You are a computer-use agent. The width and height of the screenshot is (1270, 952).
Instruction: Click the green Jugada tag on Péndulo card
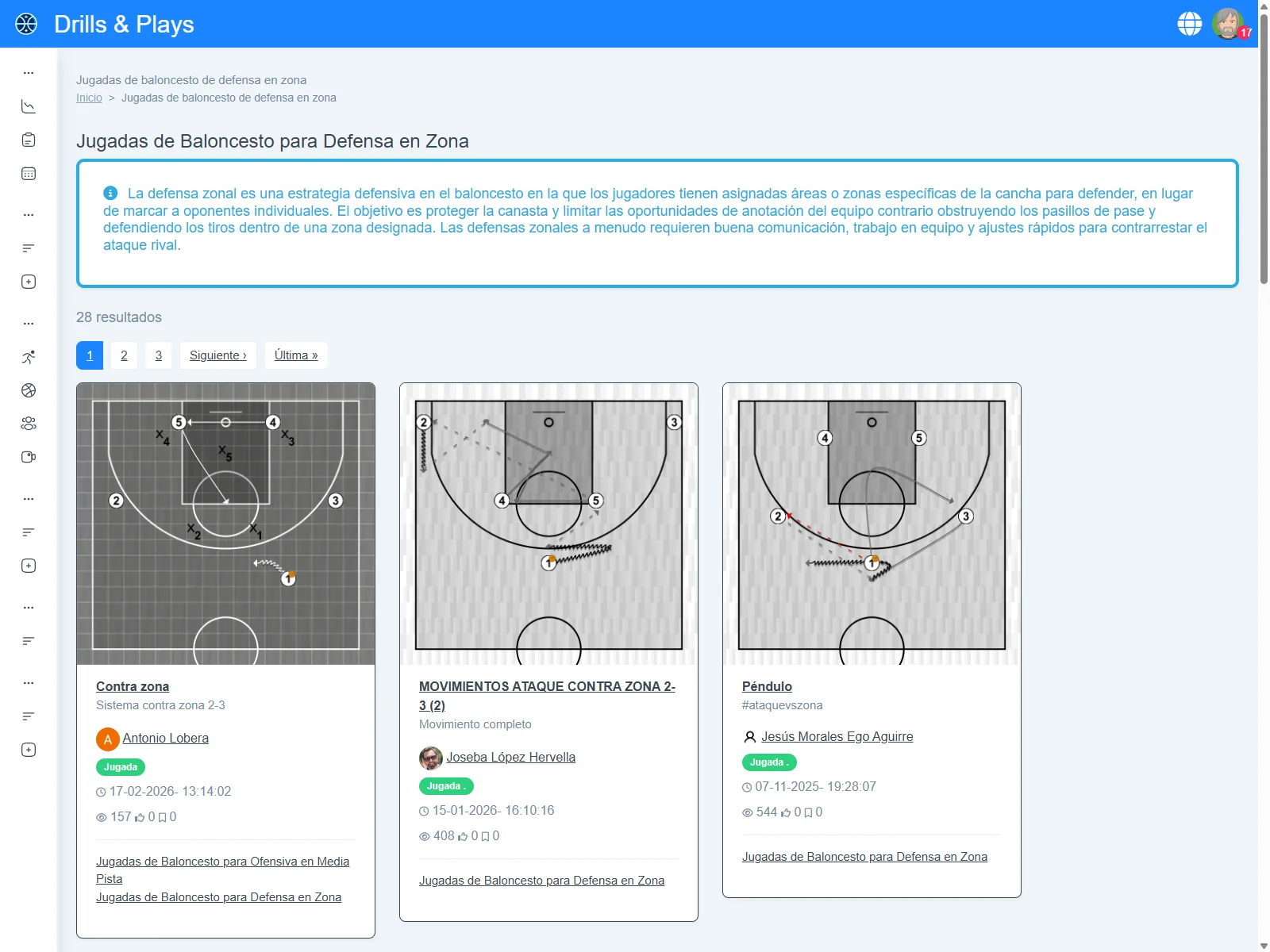(768, 762)
